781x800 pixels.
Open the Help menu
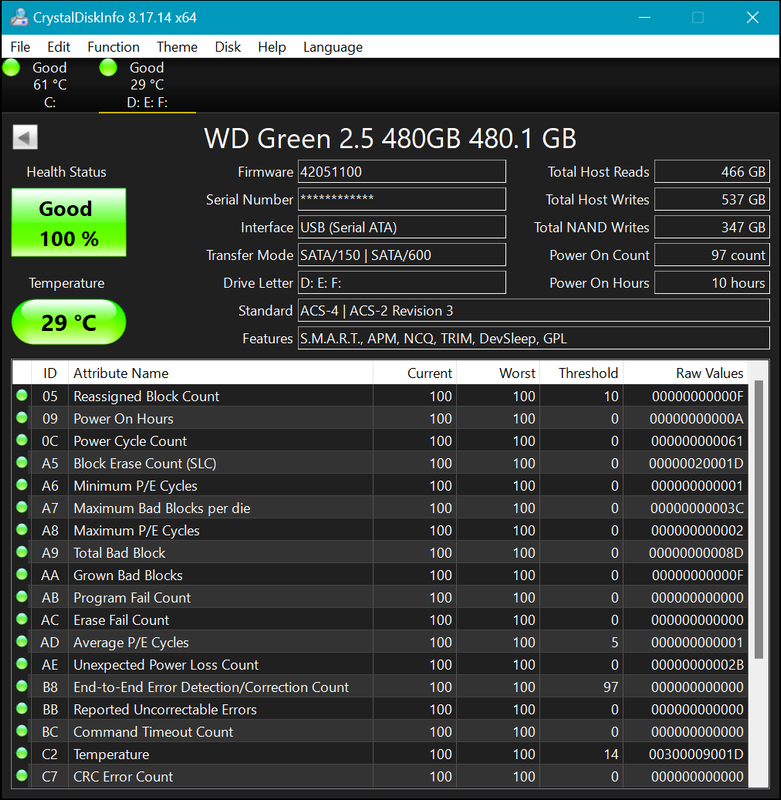point(271,47)
